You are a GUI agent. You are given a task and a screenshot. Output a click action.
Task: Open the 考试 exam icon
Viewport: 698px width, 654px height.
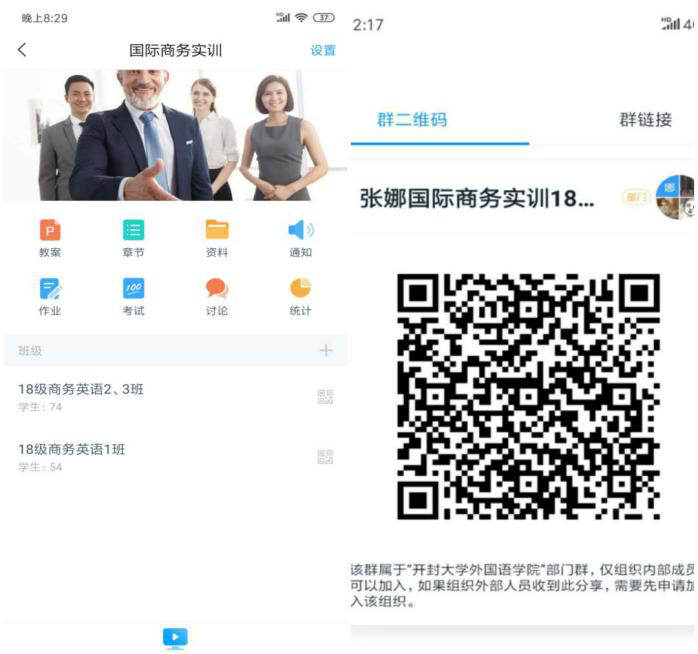(133, 289)
